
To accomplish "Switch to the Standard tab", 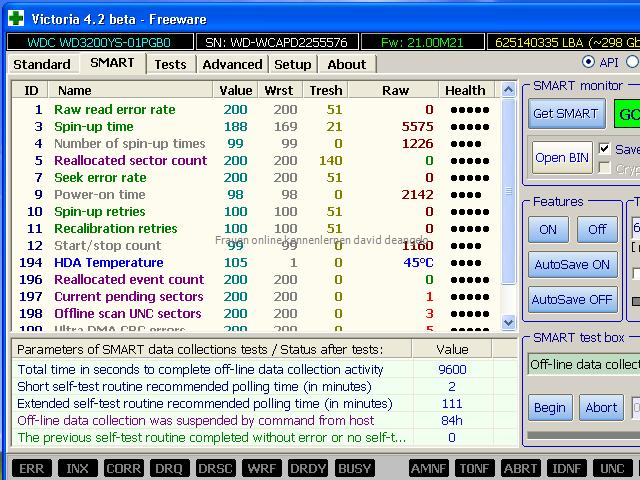I will (x=42, y=64).
